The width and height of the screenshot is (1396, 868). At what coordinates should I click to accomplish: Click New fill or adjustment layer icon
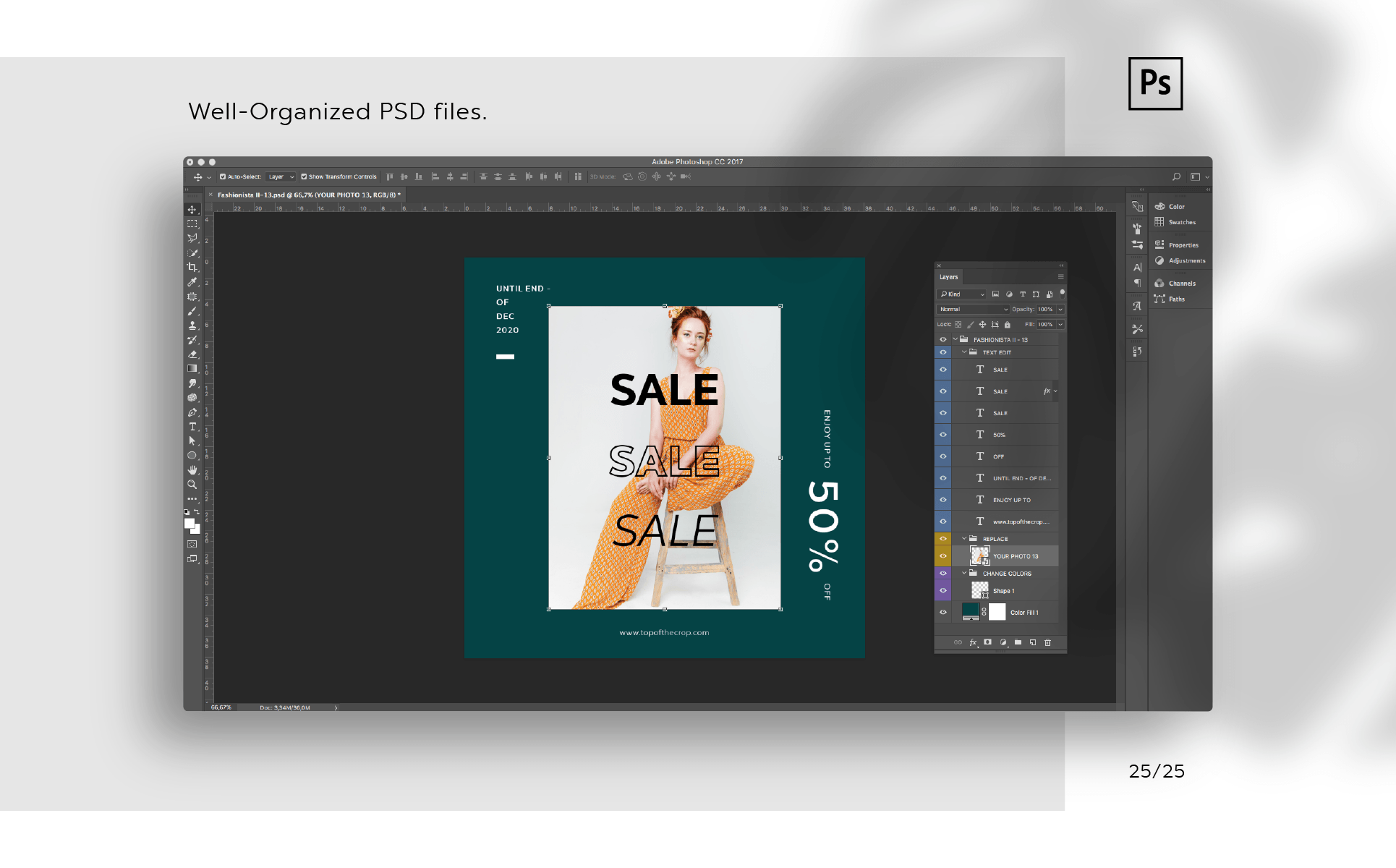pyautogui.click(x=1003, y=642)
